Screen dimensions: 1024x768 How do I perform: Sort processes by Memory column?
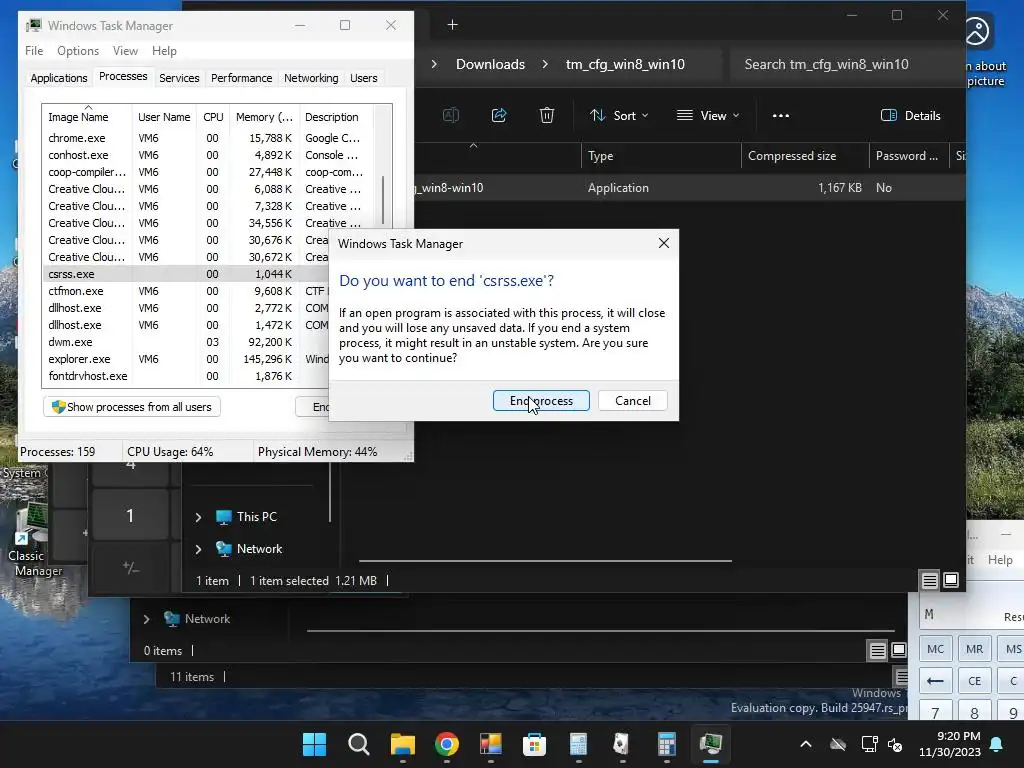pyautogui.click(x=264, y=117)
